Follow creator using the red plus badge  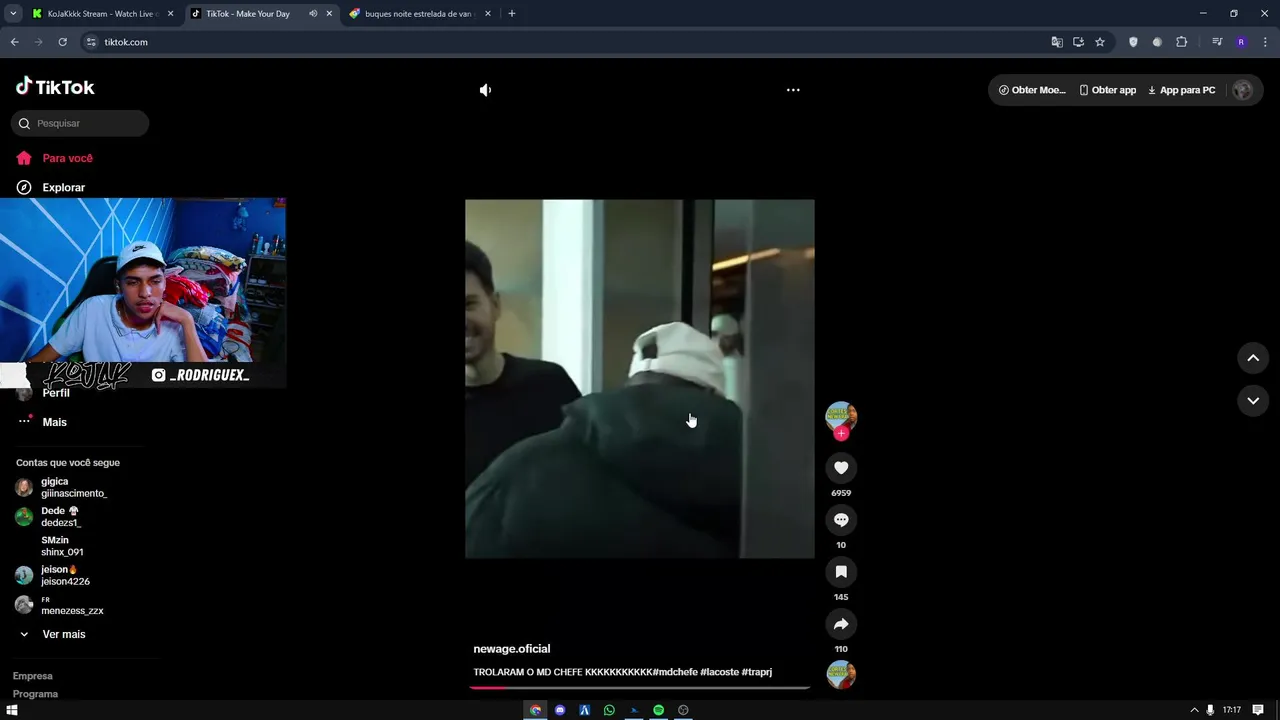(x=841, y=434)
